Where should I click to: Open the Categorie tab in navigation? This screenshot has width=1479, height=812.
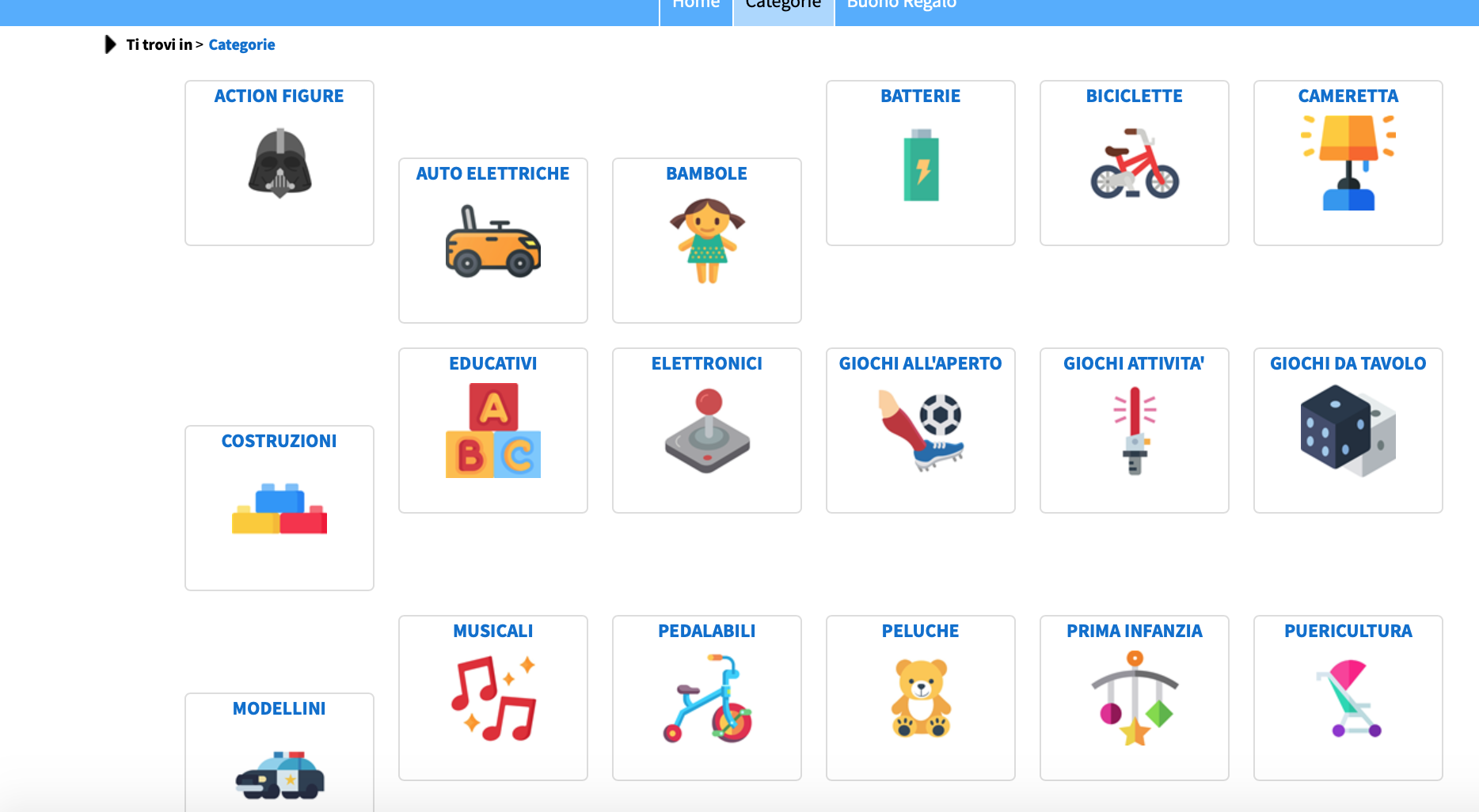783,8
